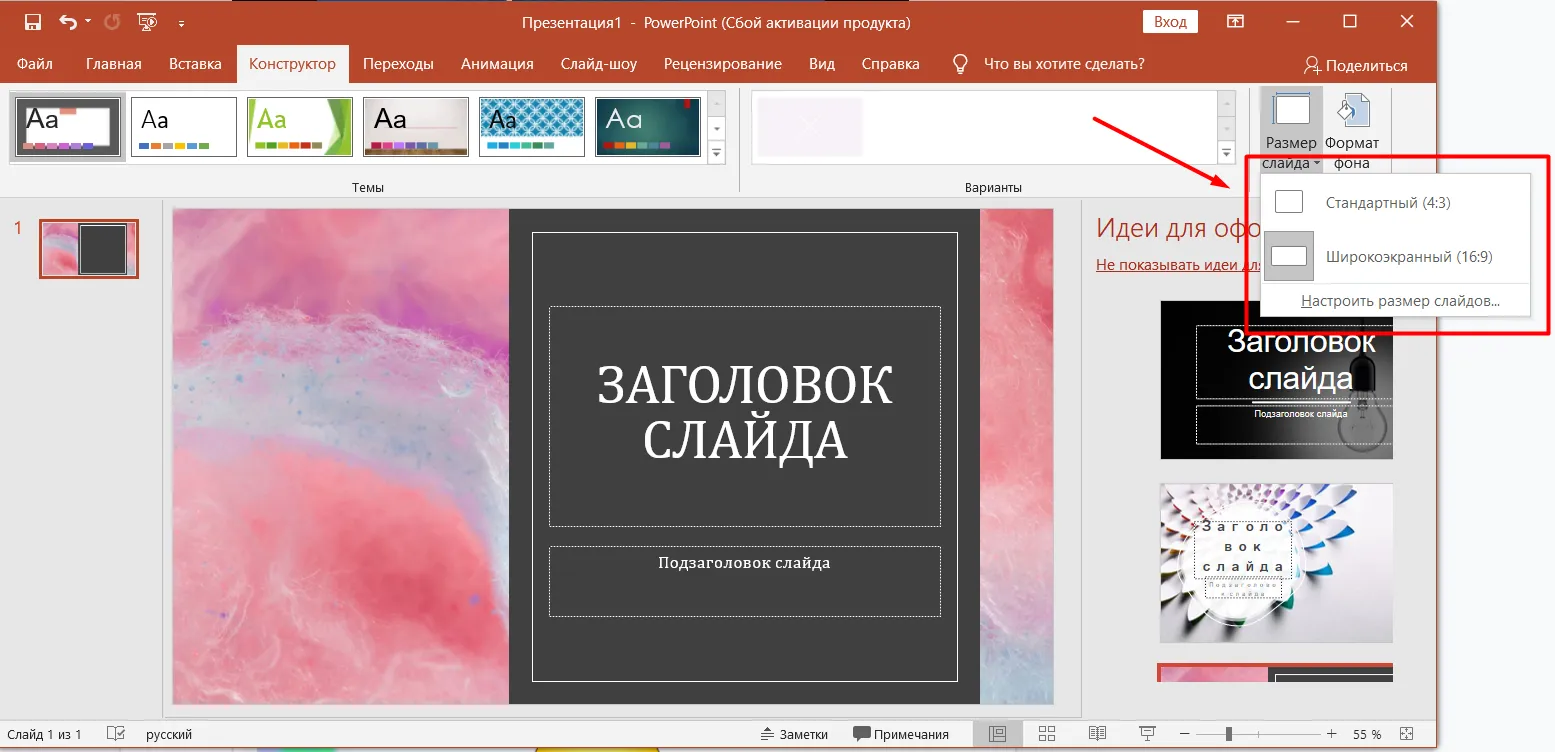
Task: Switch to slide sorter view icon
Action: (x=1047, y=734)
